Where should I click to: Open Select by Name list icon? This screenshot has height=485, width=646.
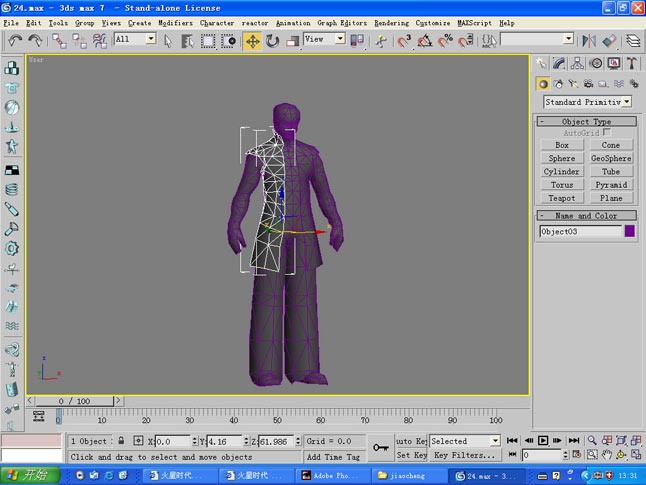[x=187, y=41]
